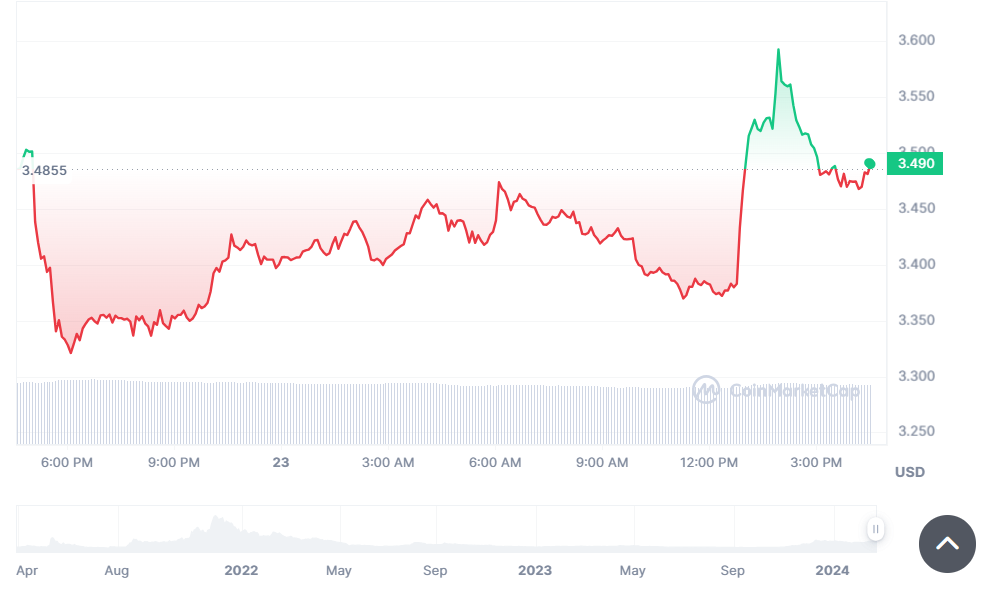Image resolution: width=990 pixels, height=612 pixels.
Task: Click the 12:00 PM time axis label
Action: [x=709, y=462]
